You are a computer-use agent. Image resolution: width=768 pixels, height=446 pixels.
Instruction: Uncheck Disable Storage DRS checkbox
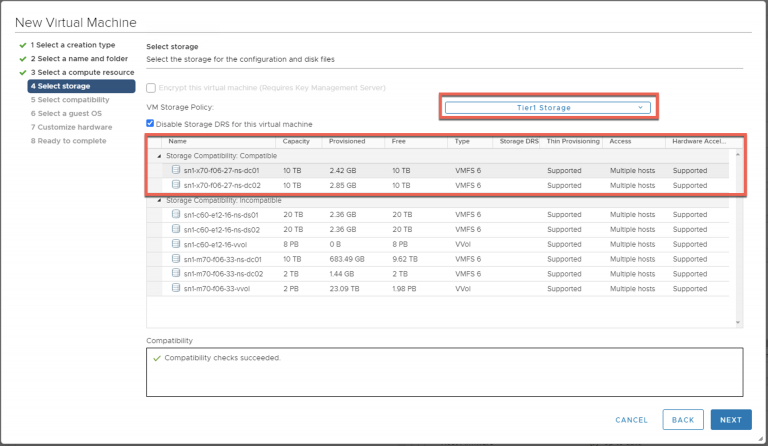pos(151,124)
